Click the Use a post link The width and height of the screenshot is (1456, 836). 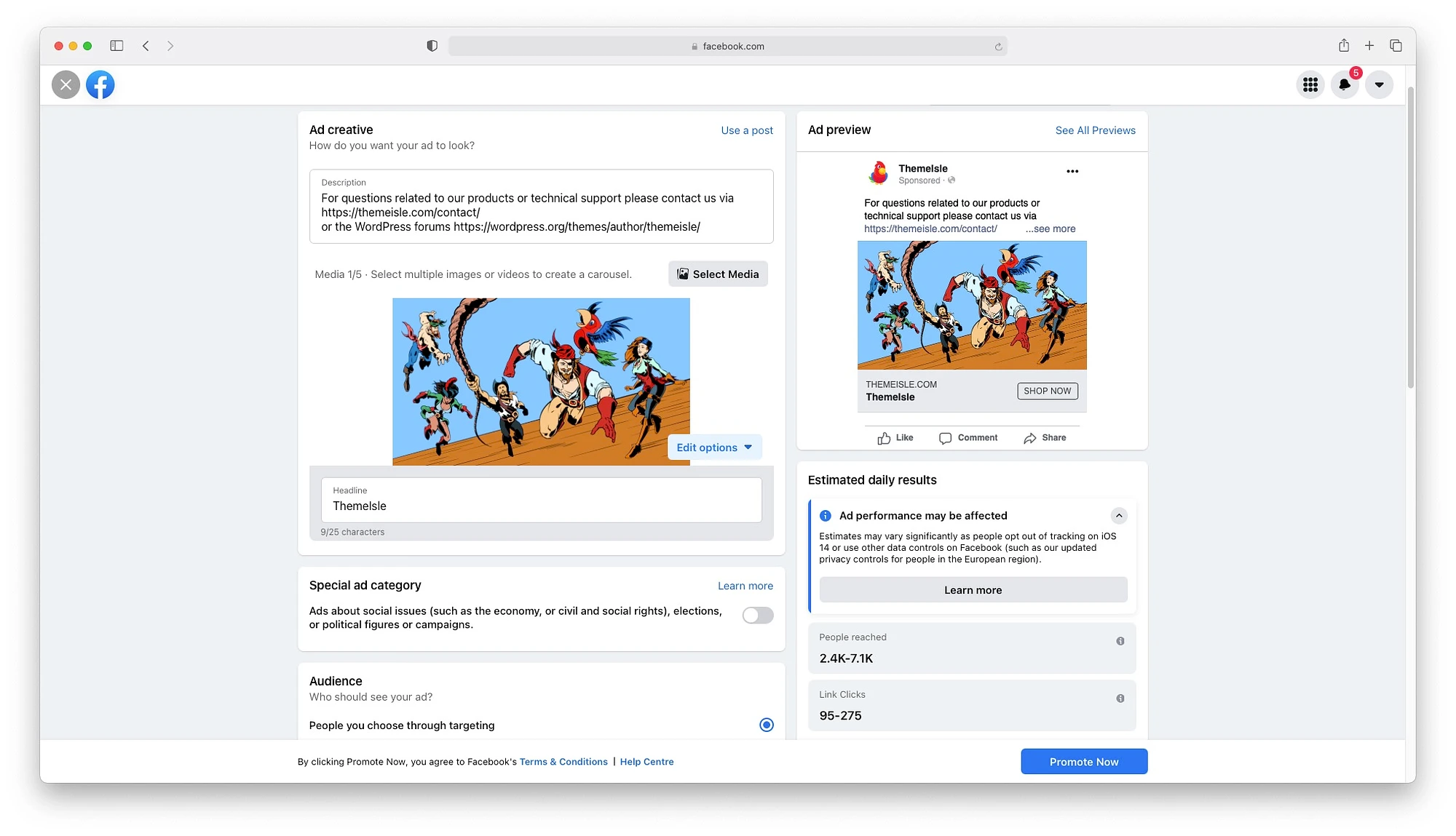coord(747,129)
